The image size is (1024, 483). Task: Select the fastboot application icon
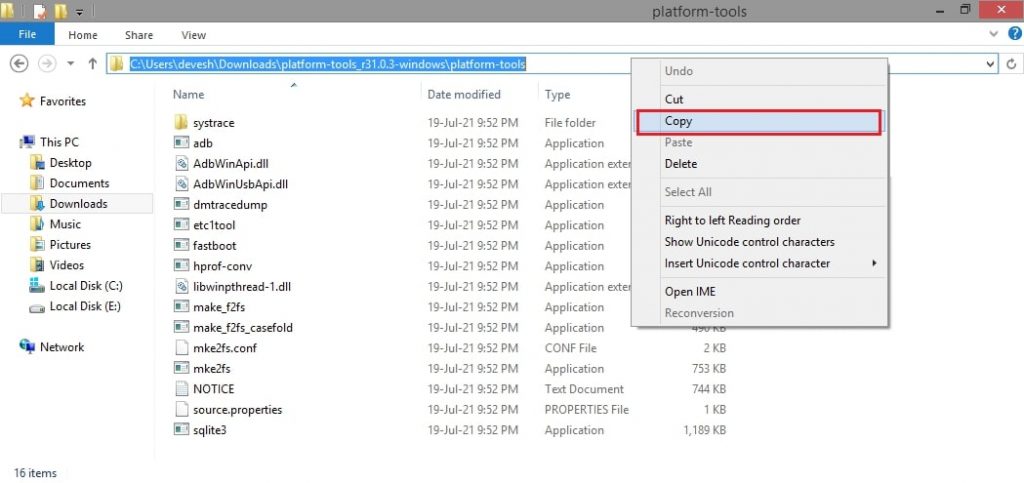[x=181, y=246]
